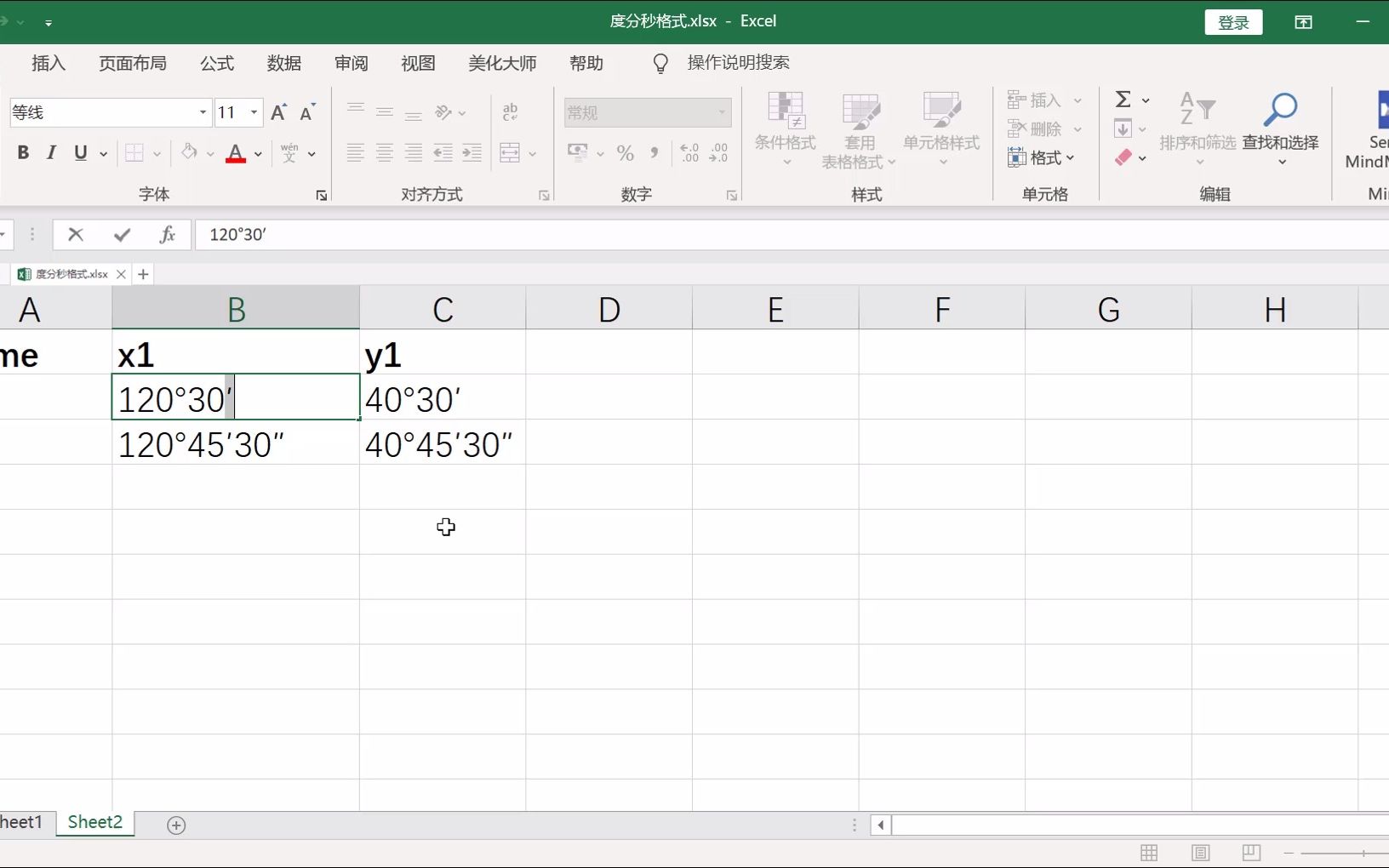Screen dimensions: 1389x868
Task: Add a new worksheet with the plus button
Action: pyautogui.click(x=176, y=824)
